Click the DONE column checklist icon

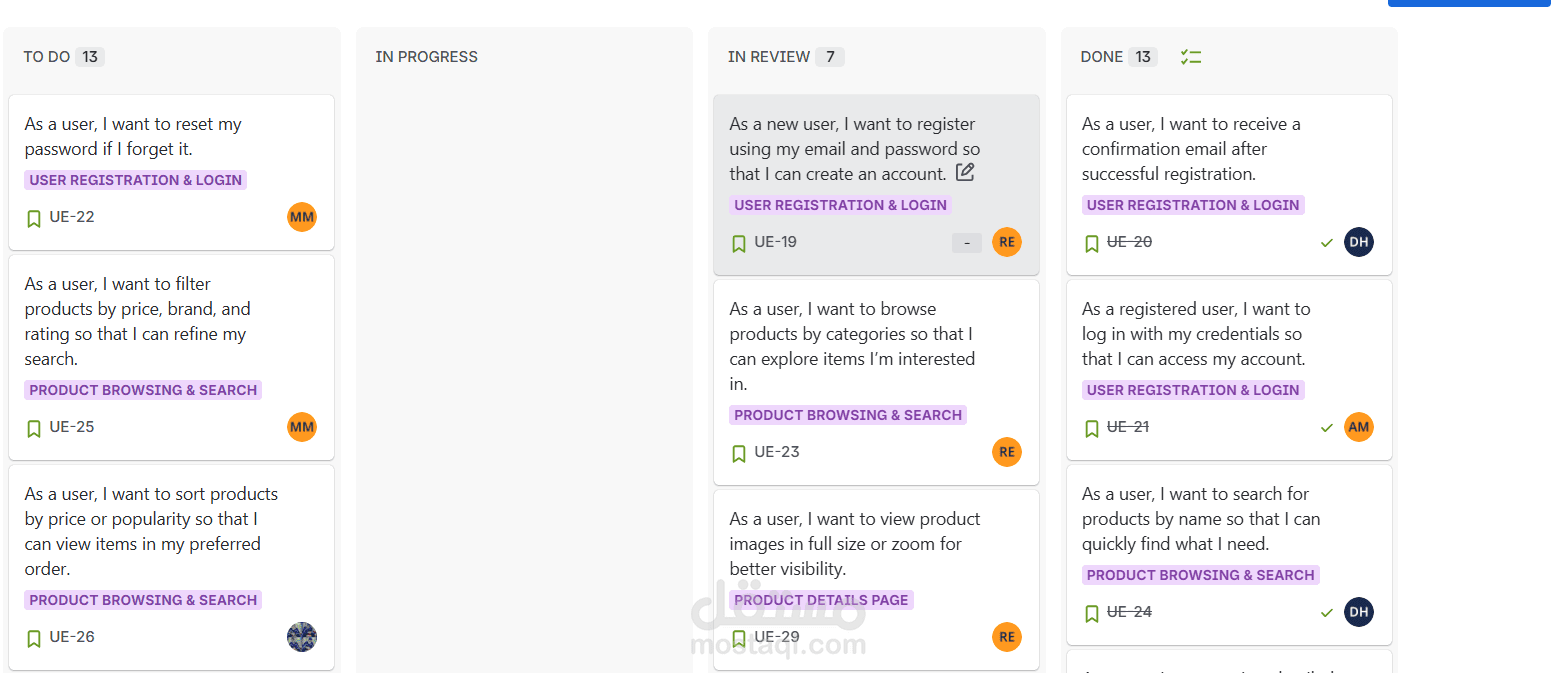click(x=1190, y=57)
